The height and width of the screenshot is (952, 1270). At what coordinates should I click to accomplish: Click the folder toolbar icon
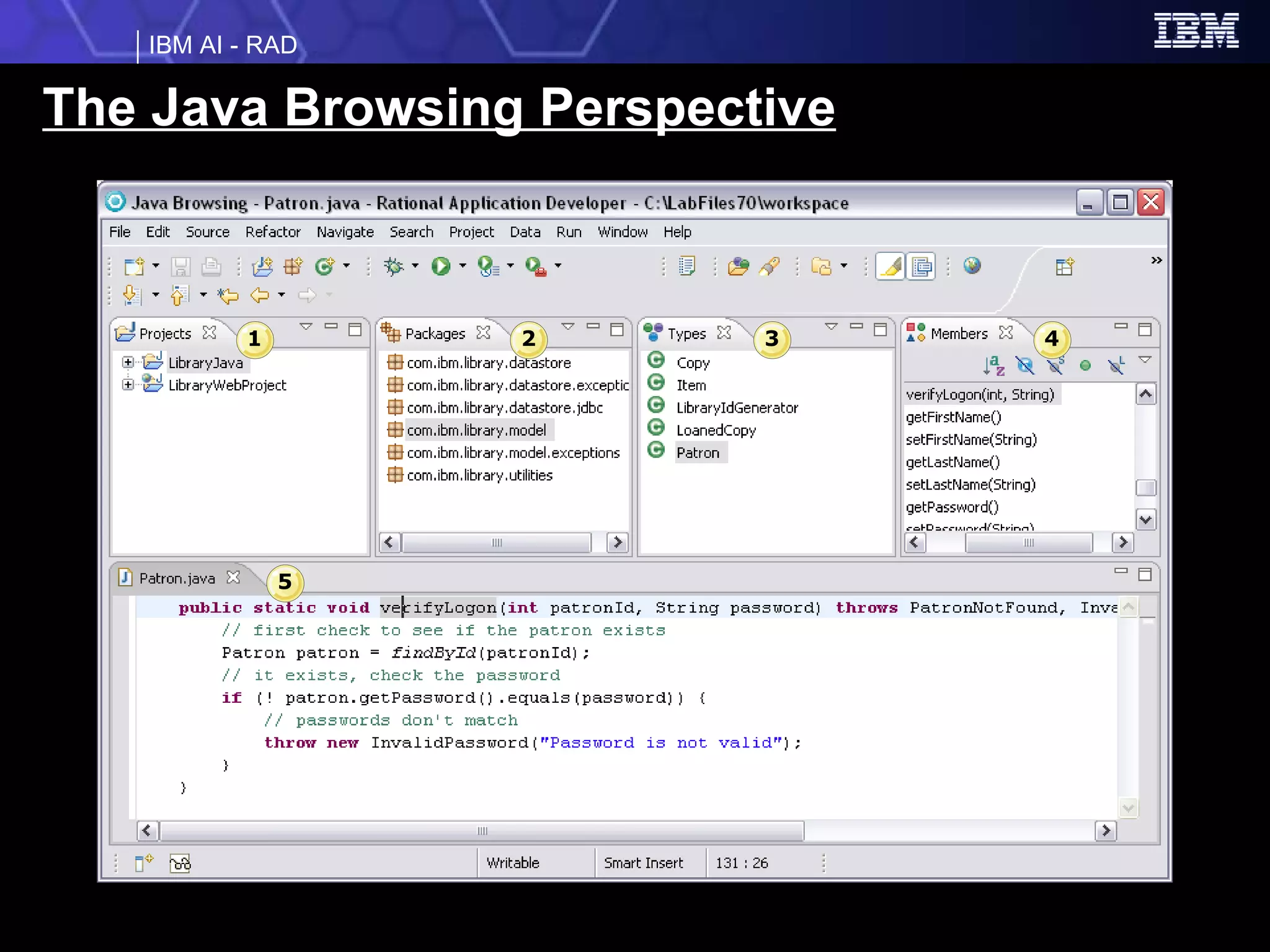click(821, 267)
